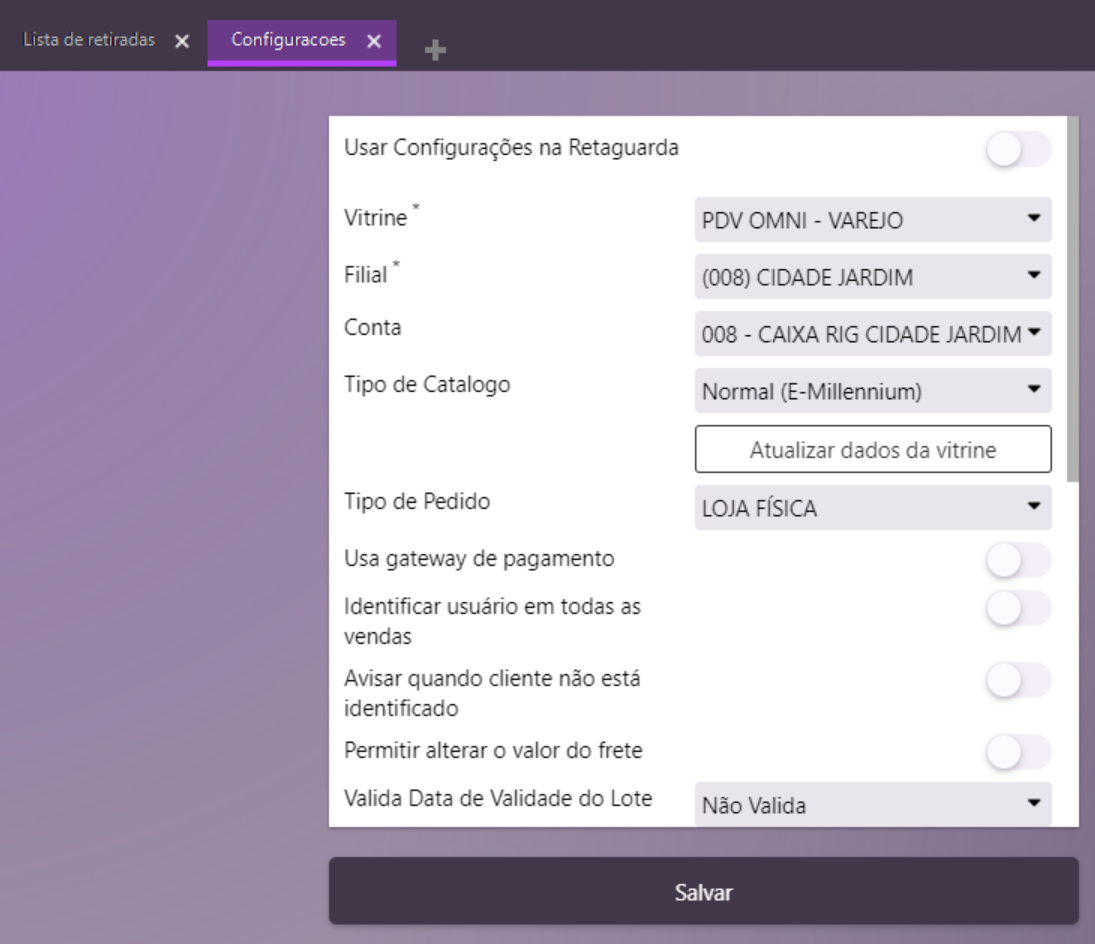The height and width of the screenshot is (944, 1095).
Task: Add a new tab with plus icon
Action: (x=434, y=51)
